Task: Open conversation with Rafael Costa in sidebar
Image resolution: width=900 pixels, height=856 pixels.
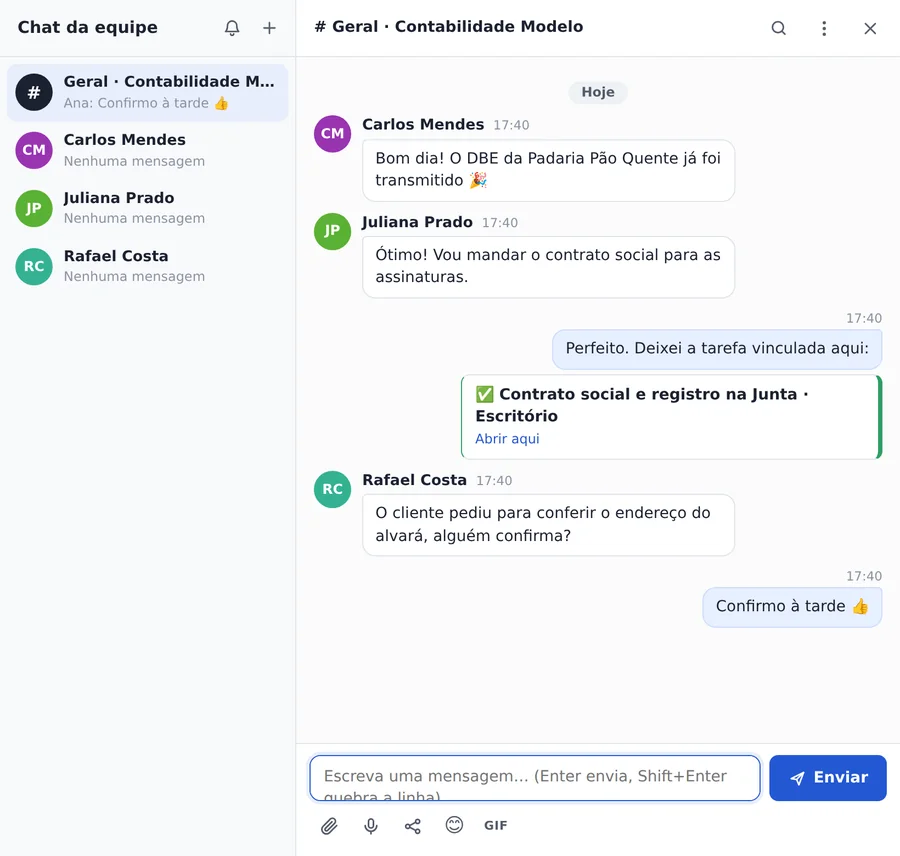Action: click(x=148, y=266)
